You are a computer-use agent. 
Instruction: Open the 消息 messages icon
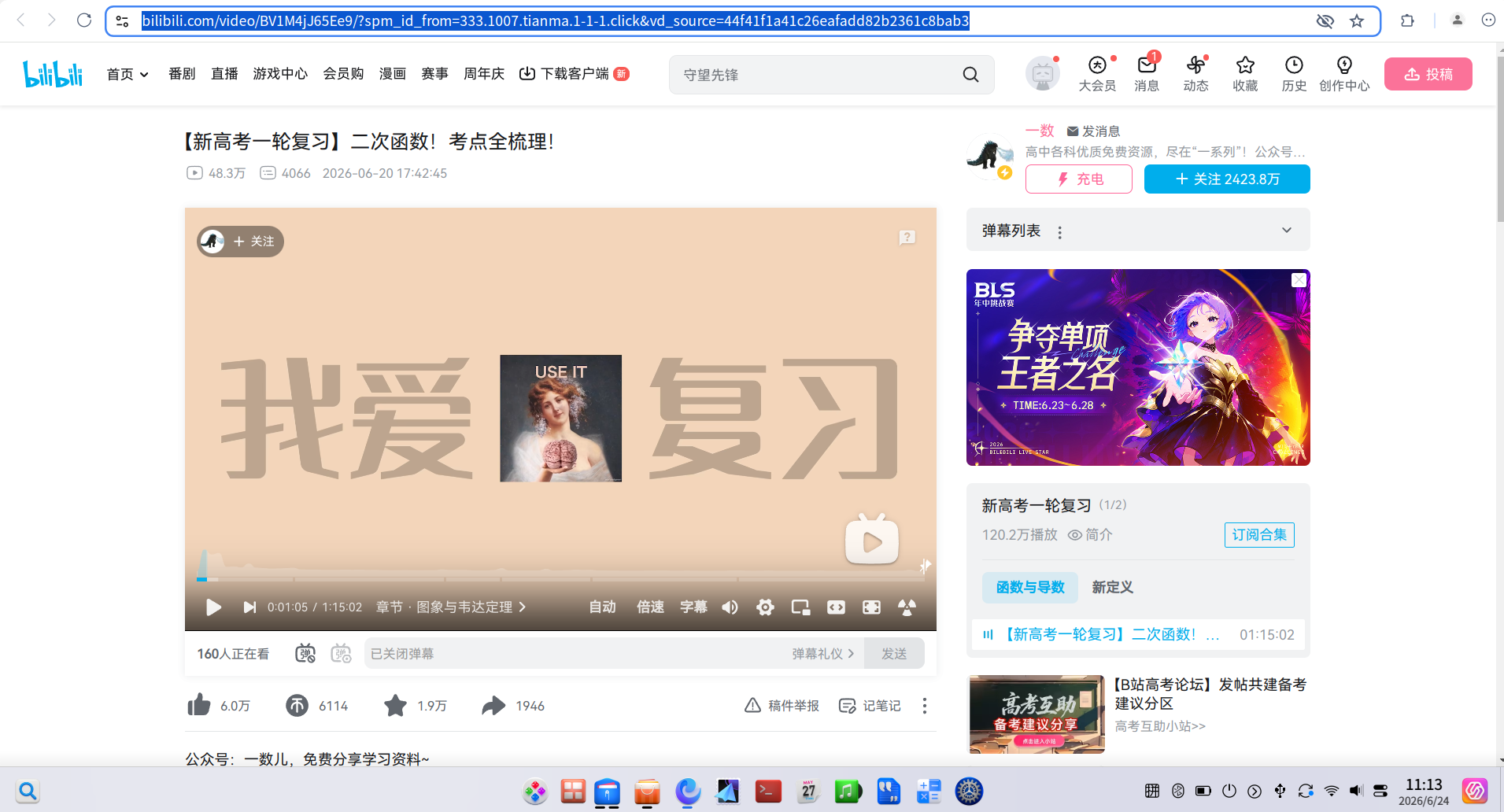click(1147, 73)
